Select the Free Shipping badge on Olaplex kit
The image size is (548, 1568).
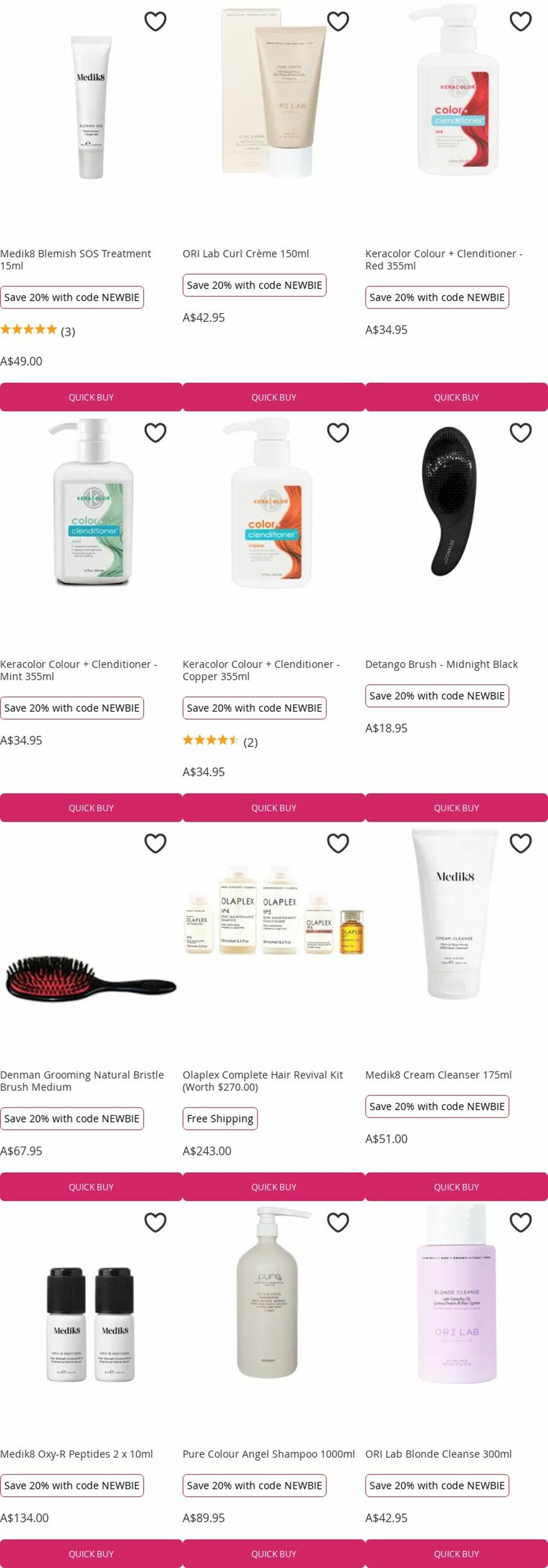coord(220,1118)
